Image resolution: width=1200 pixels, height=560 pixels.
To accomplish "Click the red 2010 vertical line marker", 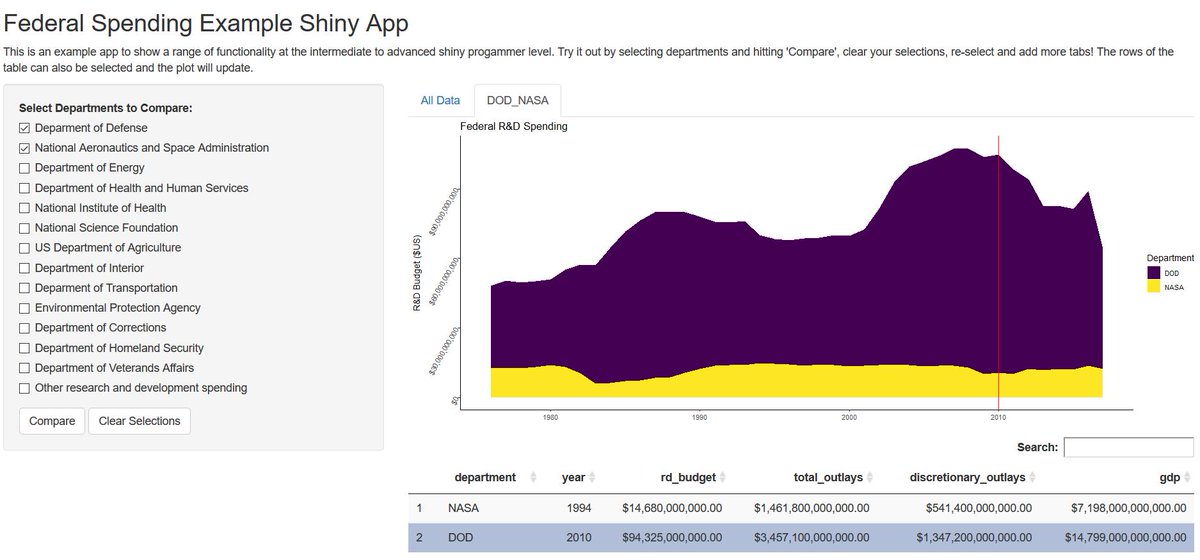I will pyautogui.click(x=998, y=272).
